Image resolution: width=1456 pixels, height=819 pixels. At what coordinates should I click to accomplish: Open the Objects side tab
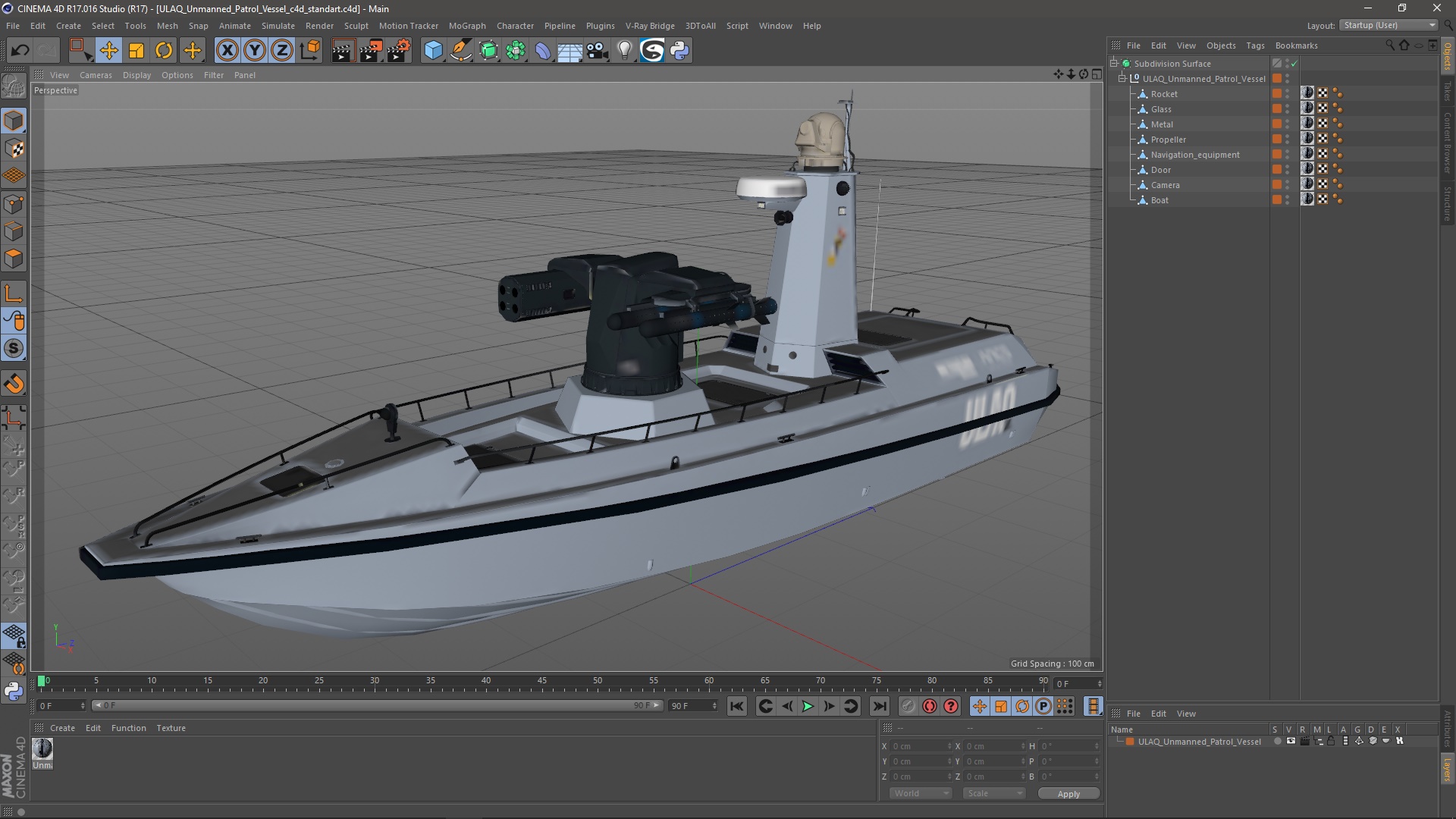click(1447, 57)
